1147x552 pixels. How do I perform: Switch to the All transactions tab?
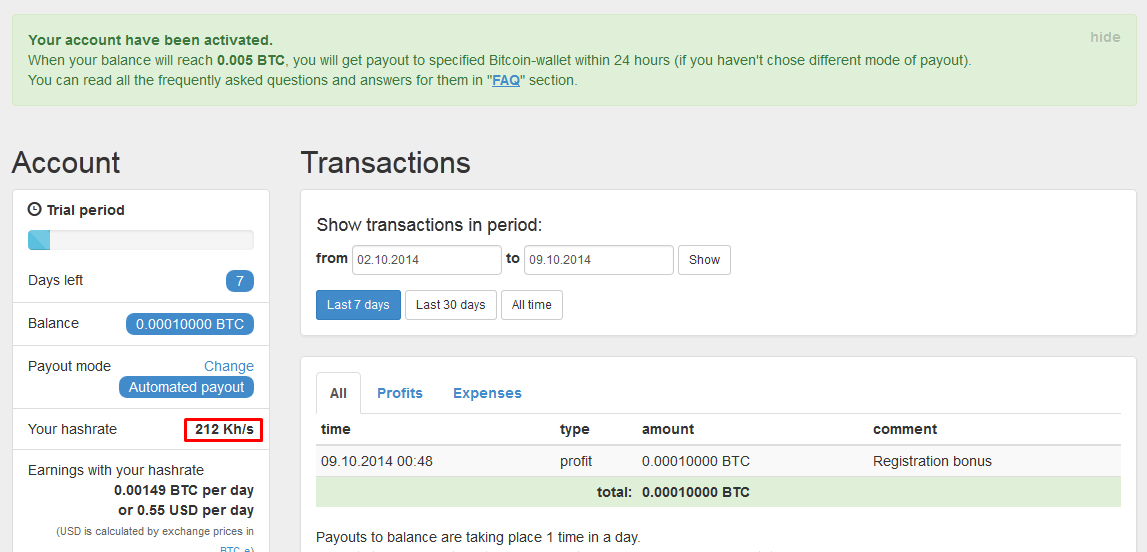[x=338, y=393]
